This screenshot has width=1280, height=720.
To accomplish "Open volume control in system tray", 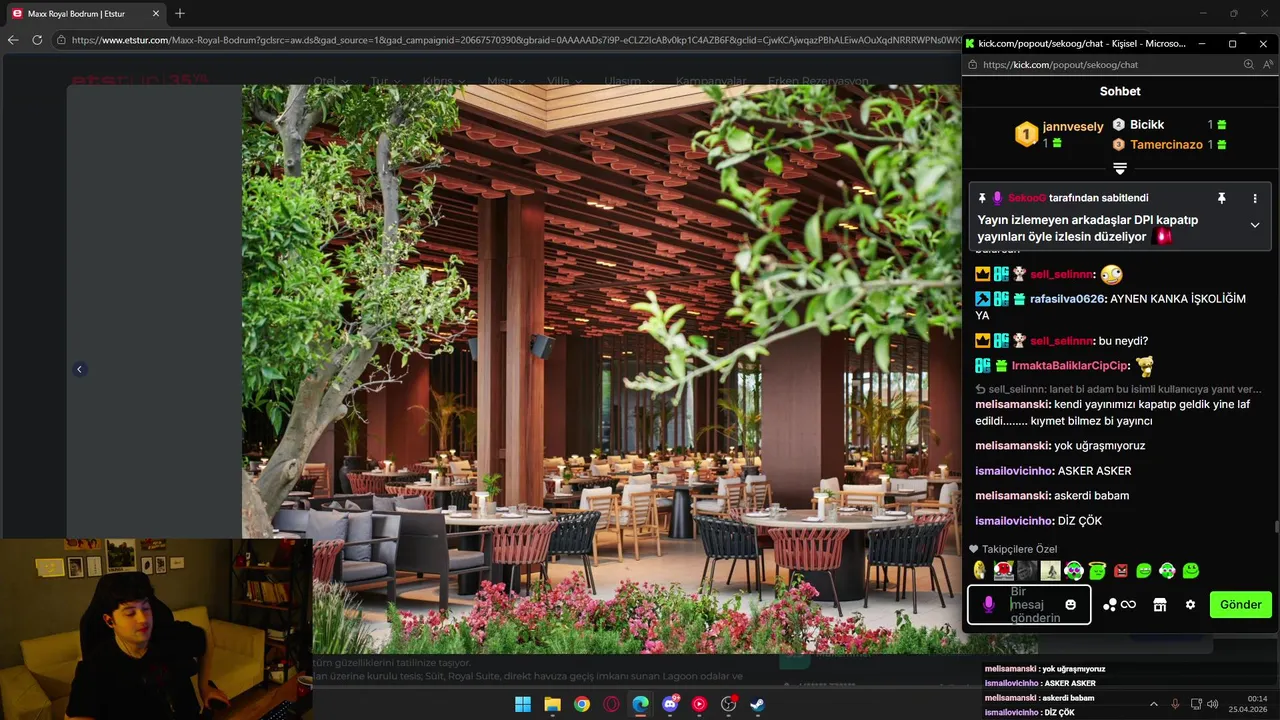I will pyautogui.click(x=1213, y=704).
